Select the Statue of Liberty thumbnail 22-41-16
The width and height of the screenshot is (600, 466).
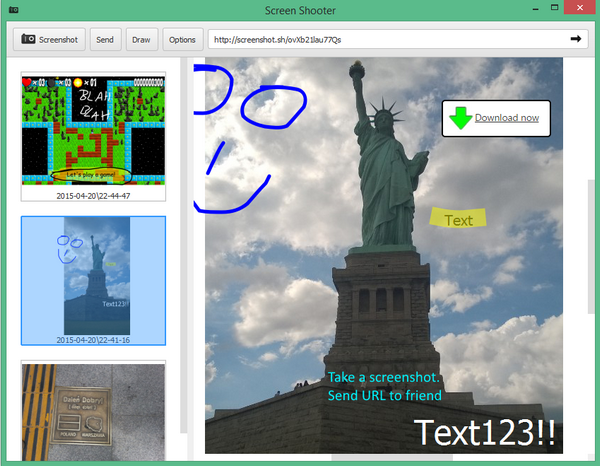click(x=93, y=280)
